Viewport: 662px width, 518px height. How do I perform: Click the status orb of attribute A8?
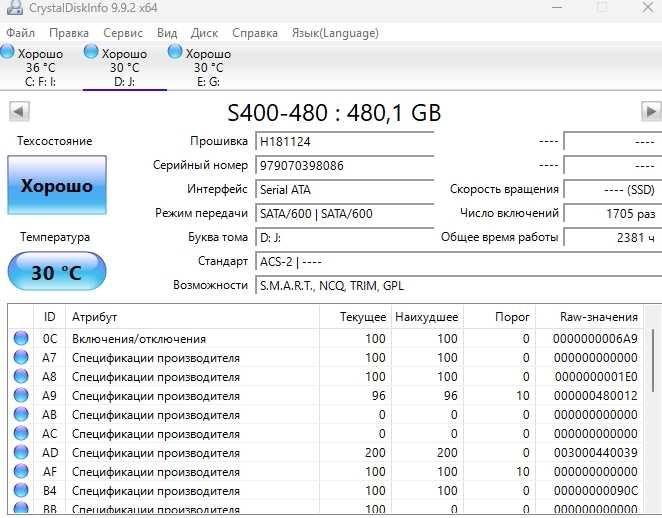[21, 376]
